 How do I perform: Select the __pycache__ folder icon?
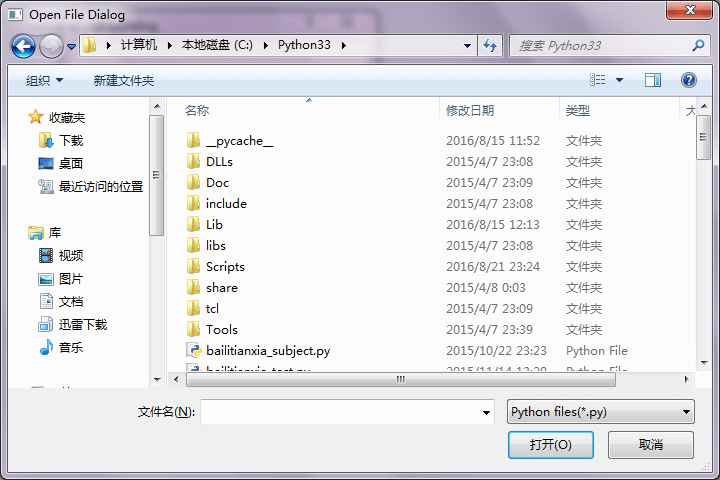coord(193,140)
